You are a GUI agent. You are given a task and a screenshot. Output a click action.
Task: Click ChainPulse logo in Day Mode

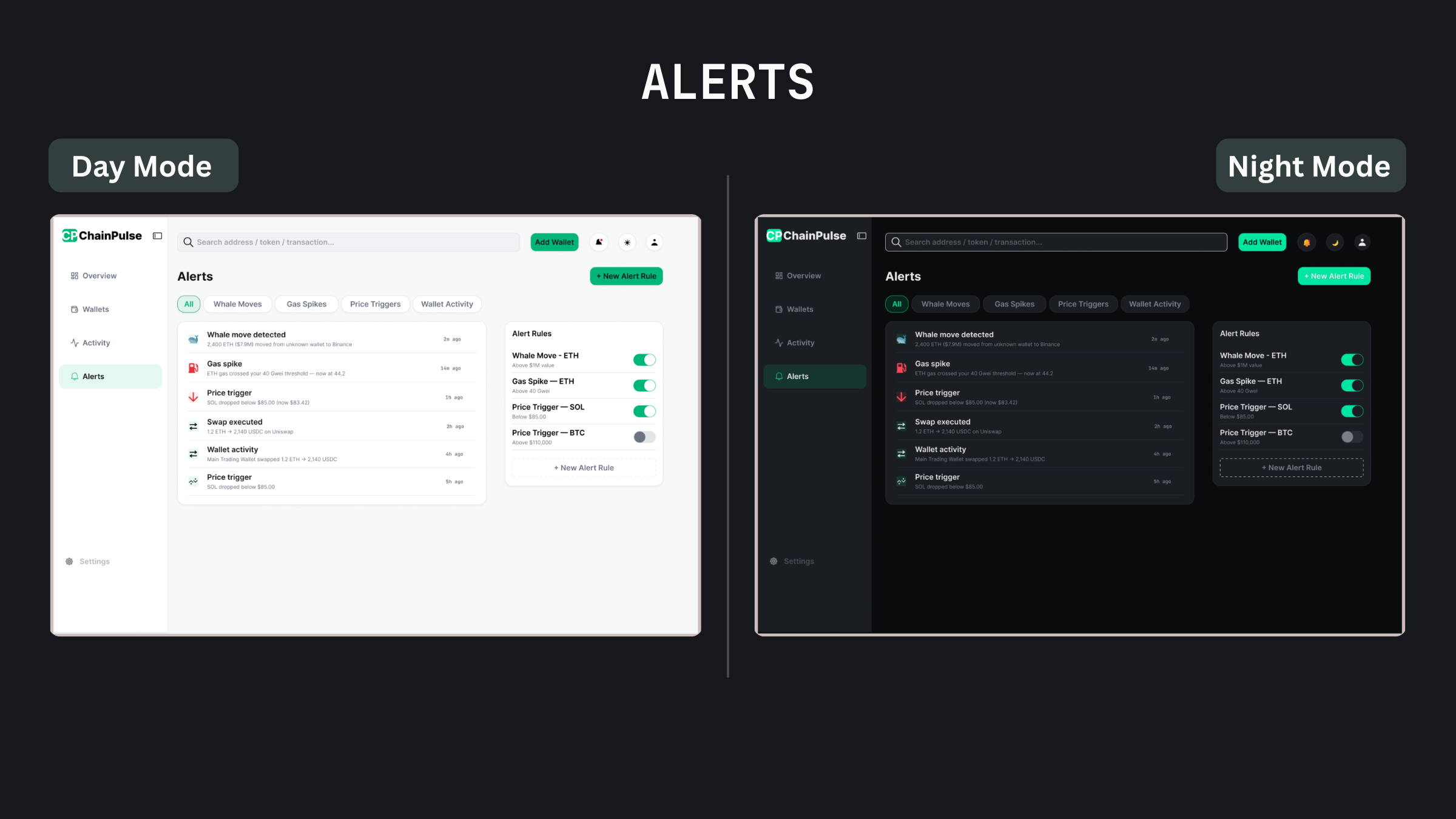point(102,235)
